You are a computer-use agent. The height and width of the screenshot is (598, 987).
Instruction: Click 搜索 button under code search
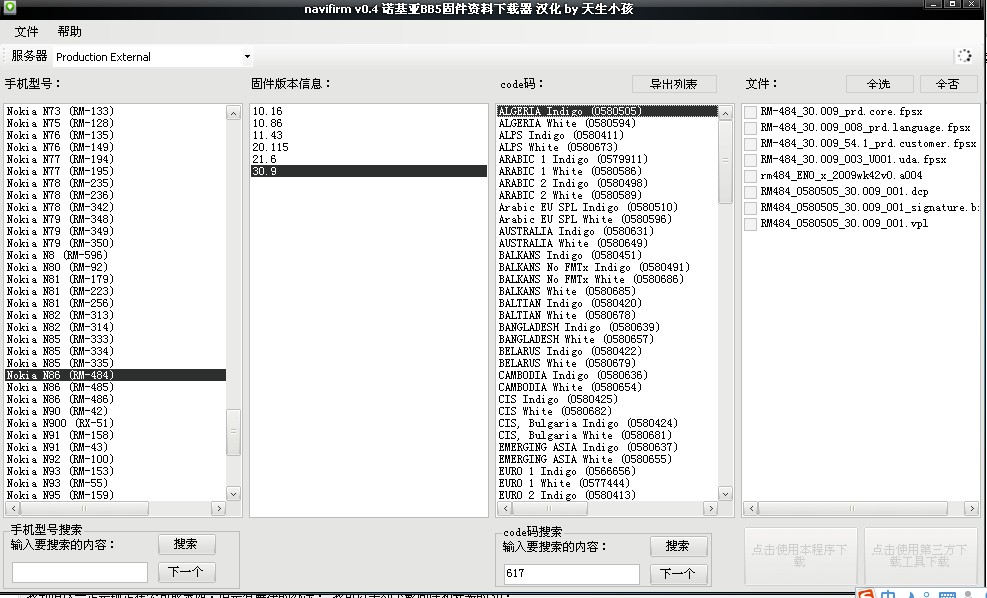click(678, 546)
